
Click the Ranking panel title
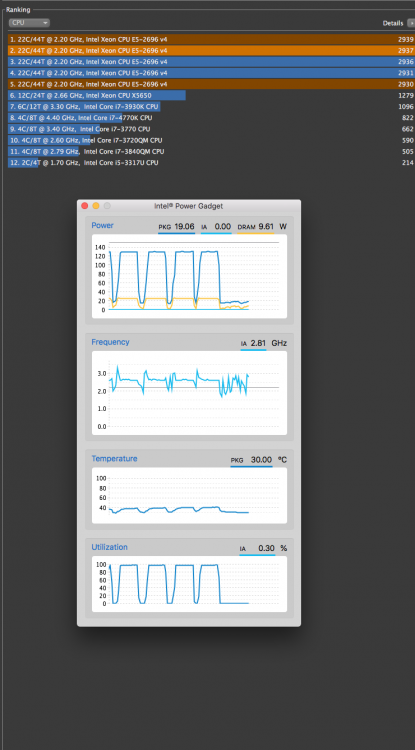click(18, 10)
